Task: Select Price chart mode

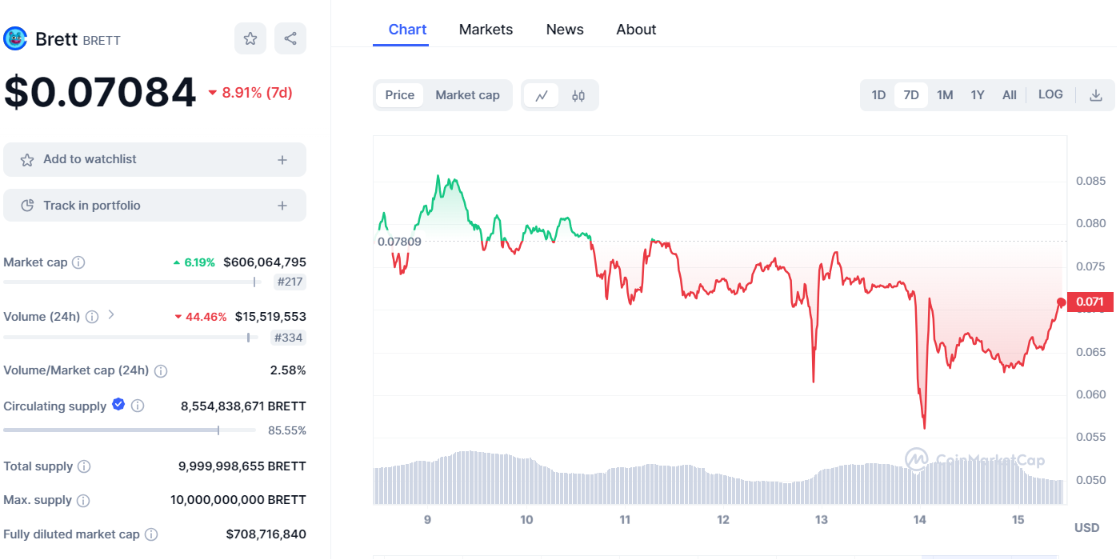Action: point(400,95)
